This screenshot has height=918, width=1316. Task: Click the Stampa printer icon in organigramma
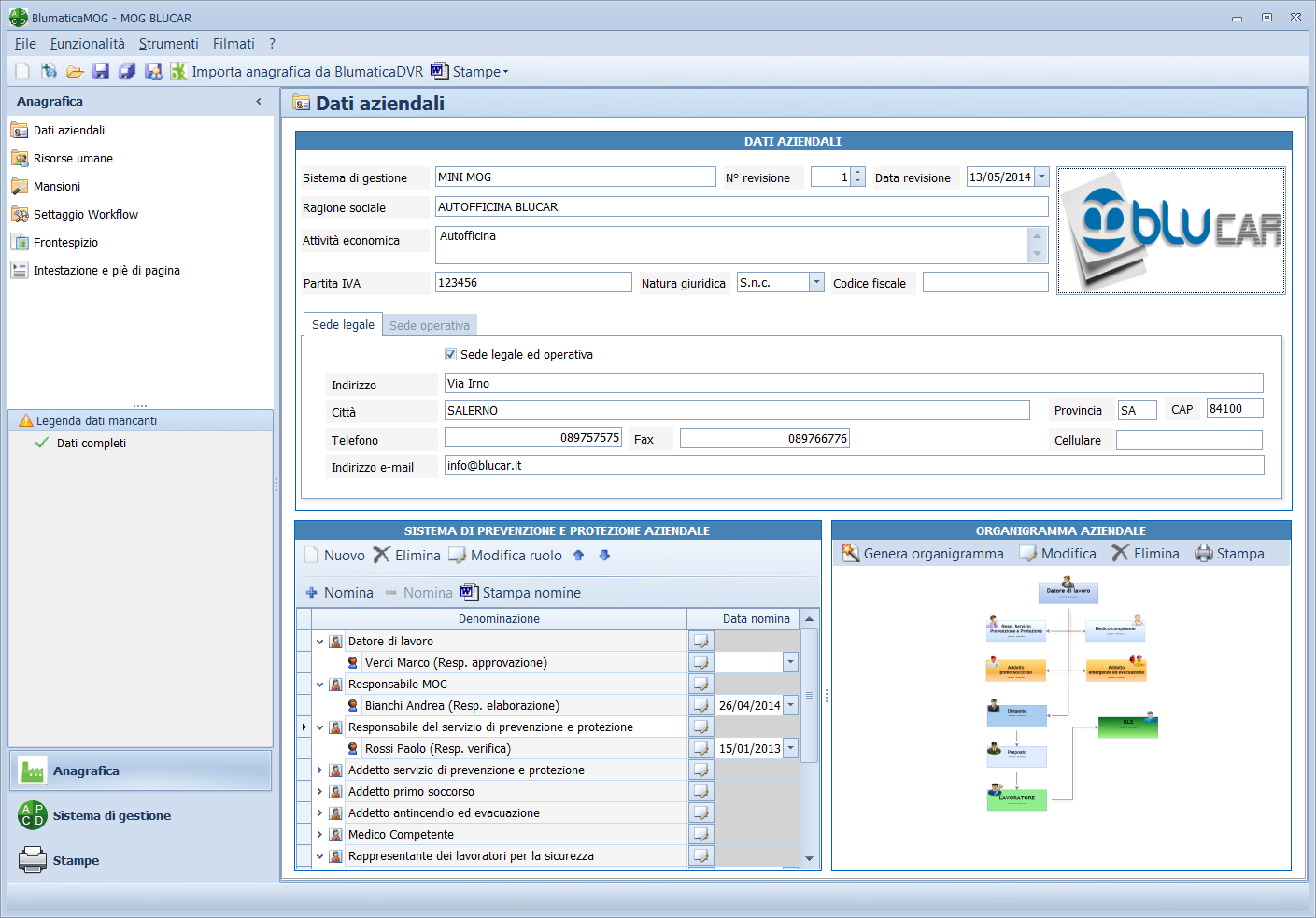coord(1204,554)
